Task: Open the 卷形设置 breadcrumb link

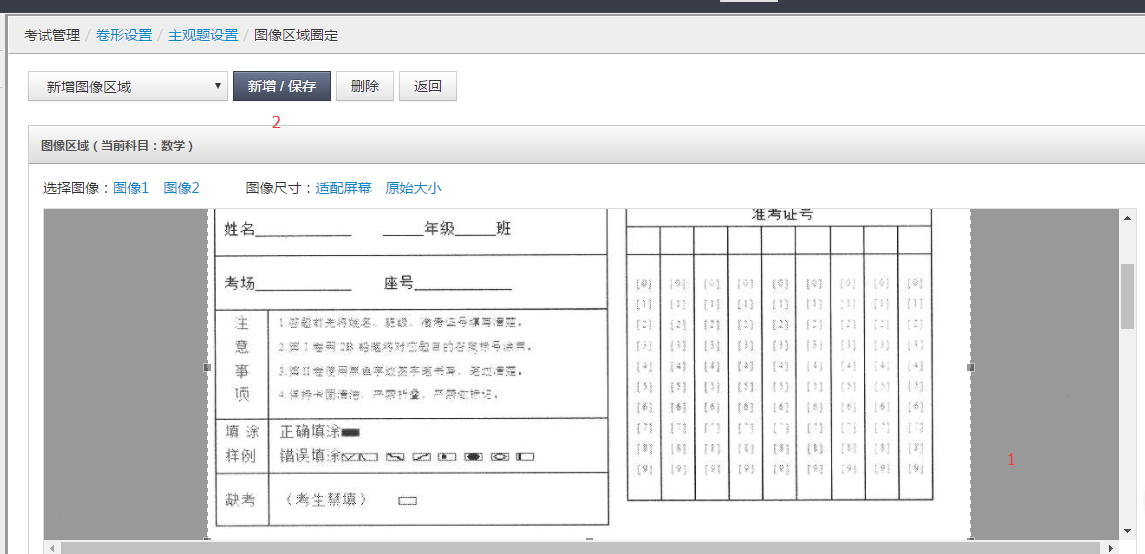Action: coord(124,35)
